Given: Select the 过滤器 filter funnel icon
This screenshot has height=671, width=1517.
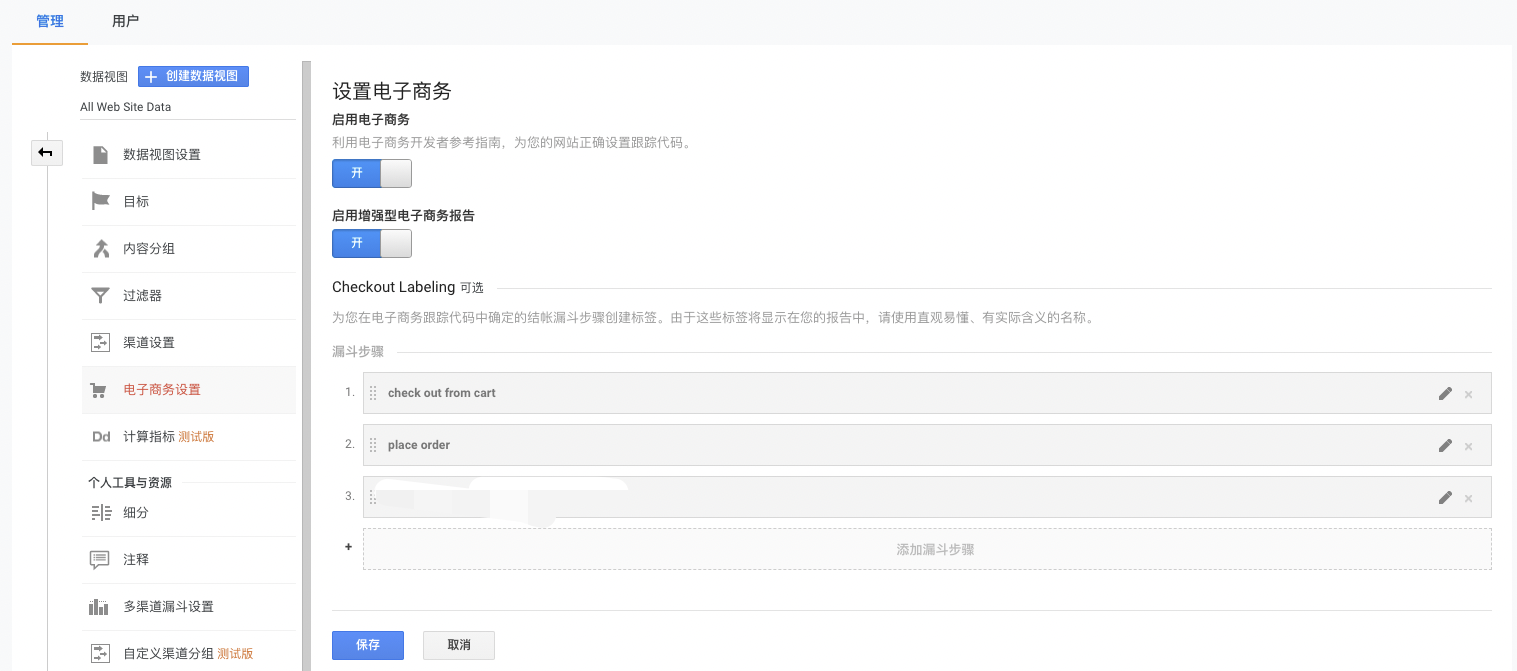Looking at the screenshot, I should point(100,295).
